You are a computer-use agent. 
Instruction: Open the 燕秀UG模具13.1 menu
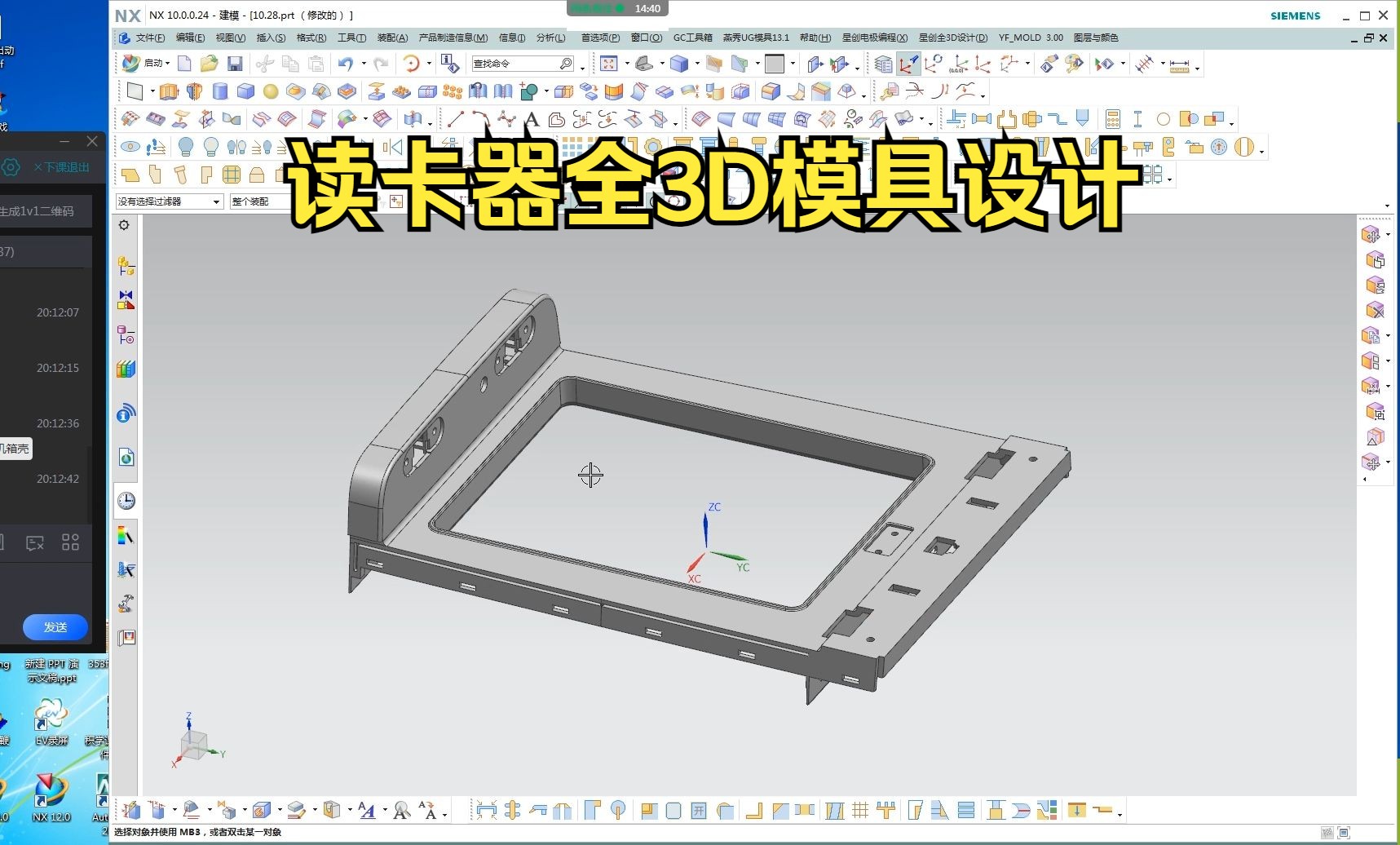[754, 38]
